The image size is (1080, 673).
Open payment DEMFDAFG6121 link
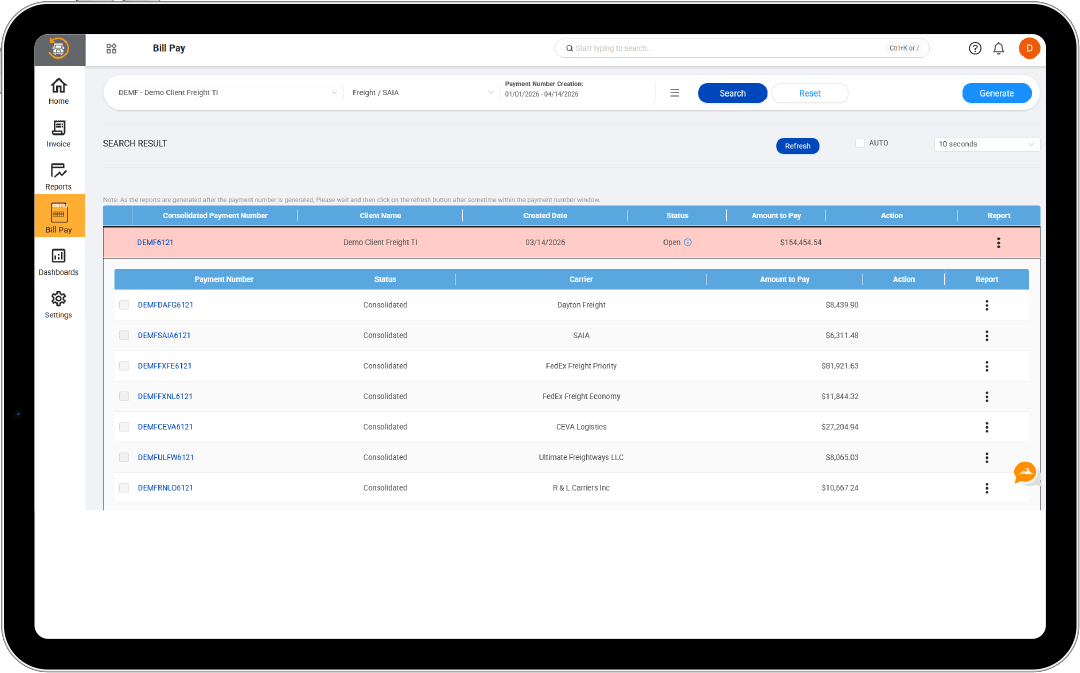tap(165, 304)
